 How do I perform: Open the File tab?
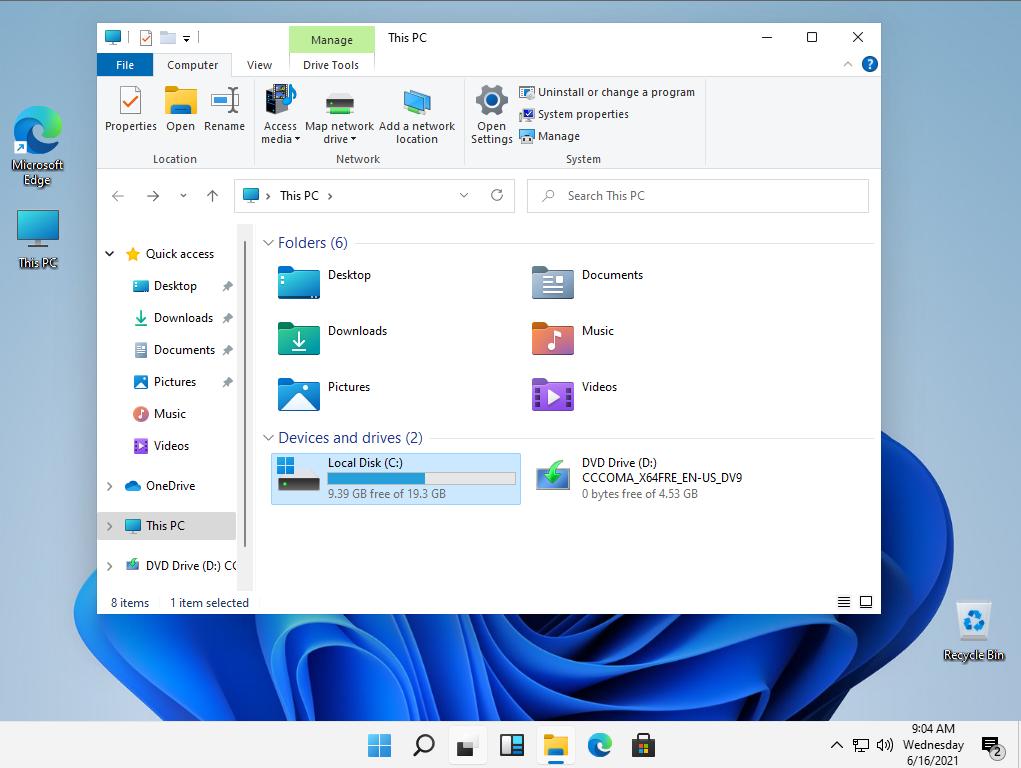[125, 65]
